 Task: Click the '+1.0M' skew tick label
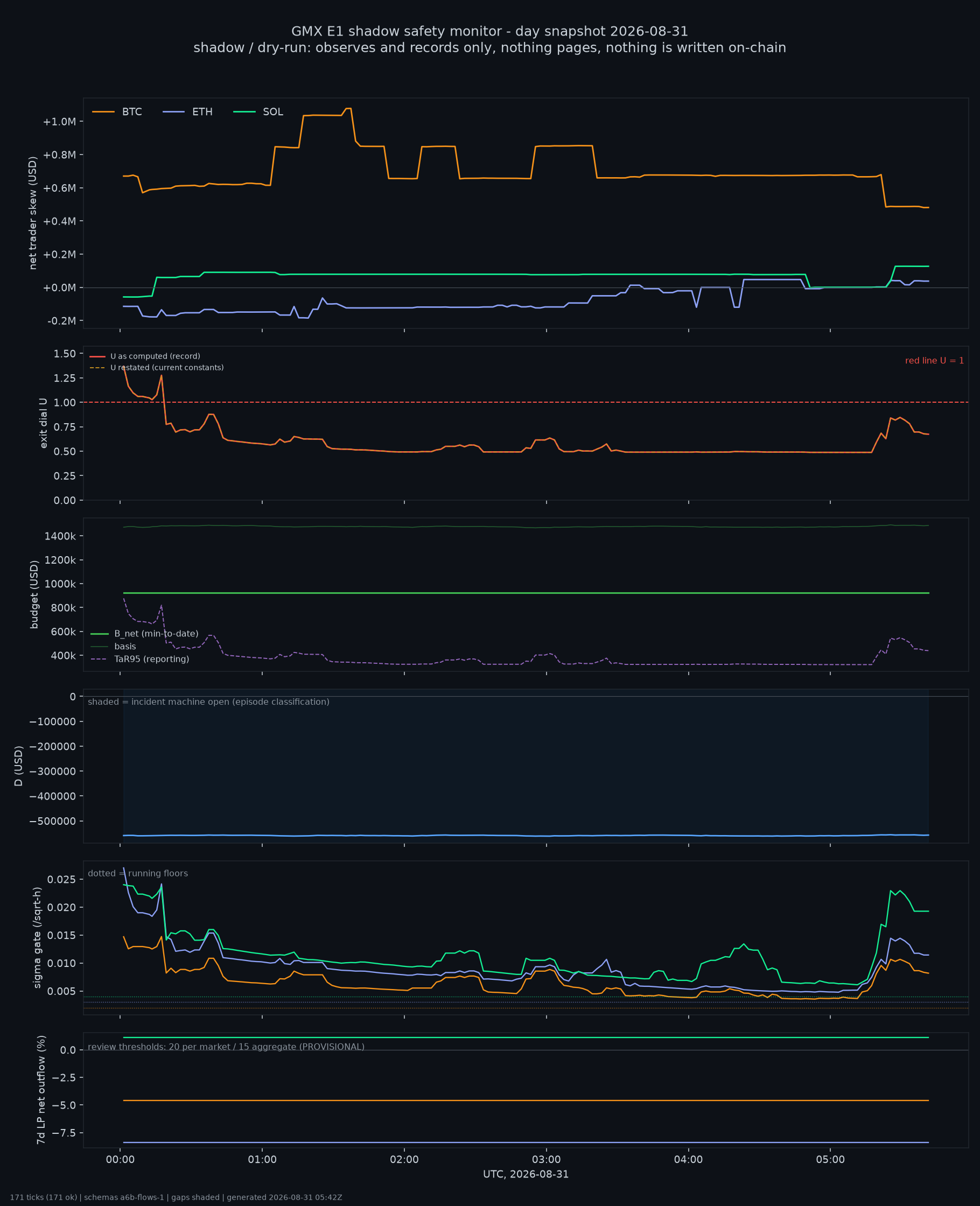tap(59, 122)
